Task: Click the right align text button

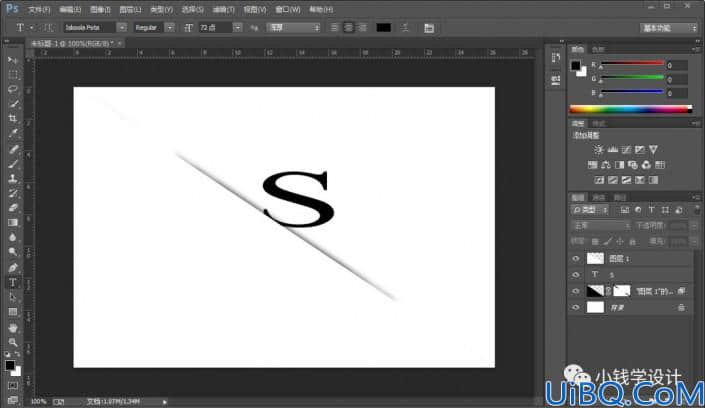Action: 362,28
